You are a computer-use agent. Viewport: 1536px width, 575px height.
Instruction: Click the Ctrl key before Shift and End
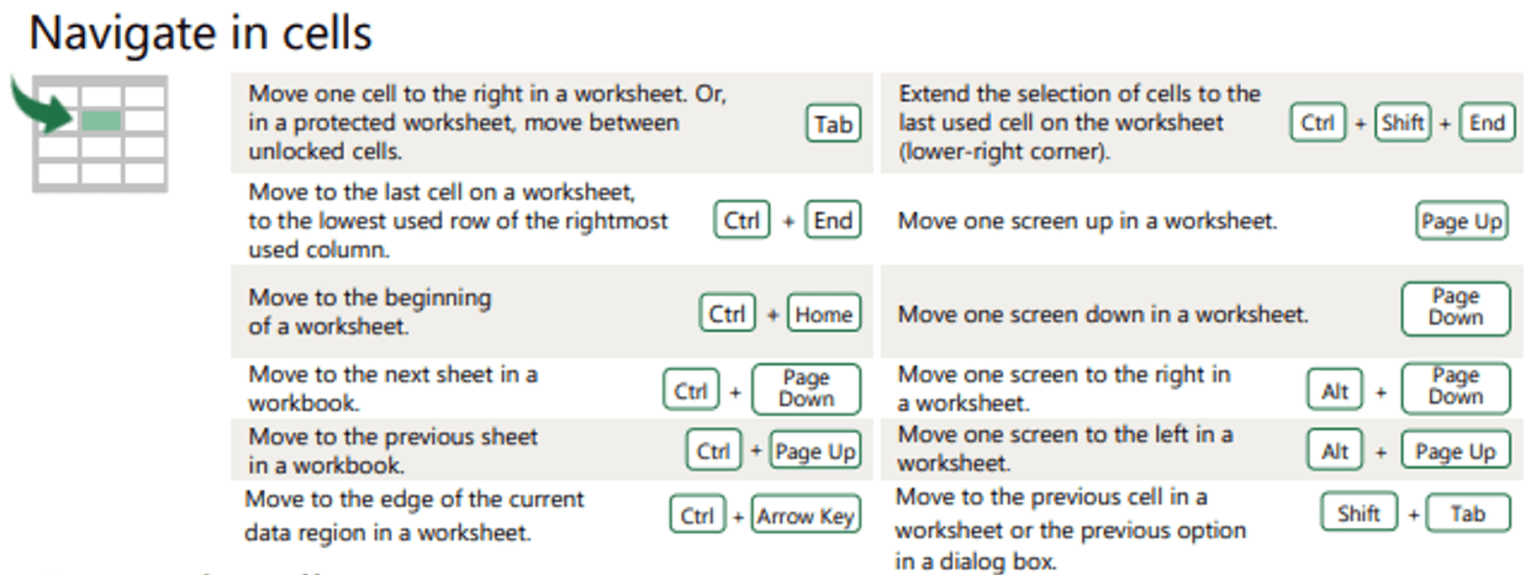(1318, 123)
